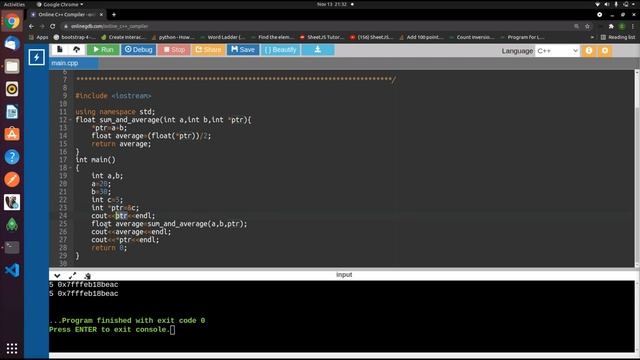
Task: Open the Add 100 point... bookmark
Action: [422, 37]
